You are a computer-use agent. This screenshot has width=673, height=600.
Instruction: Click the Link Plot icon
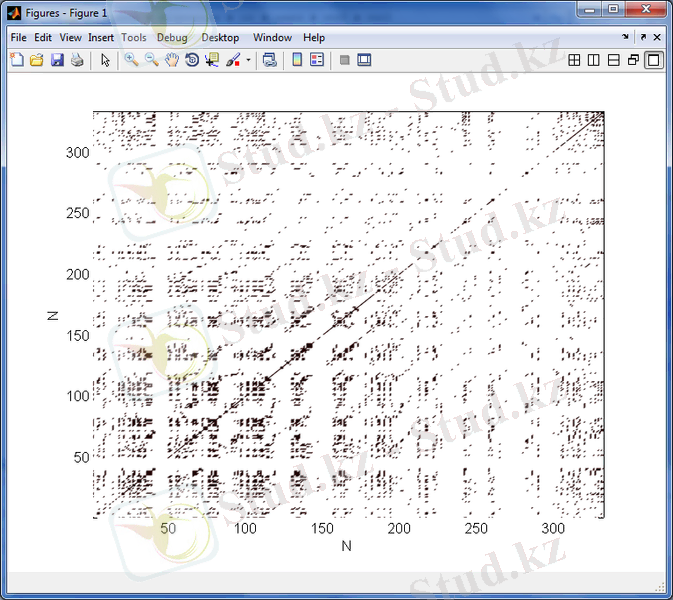click(x=270, y=60)
